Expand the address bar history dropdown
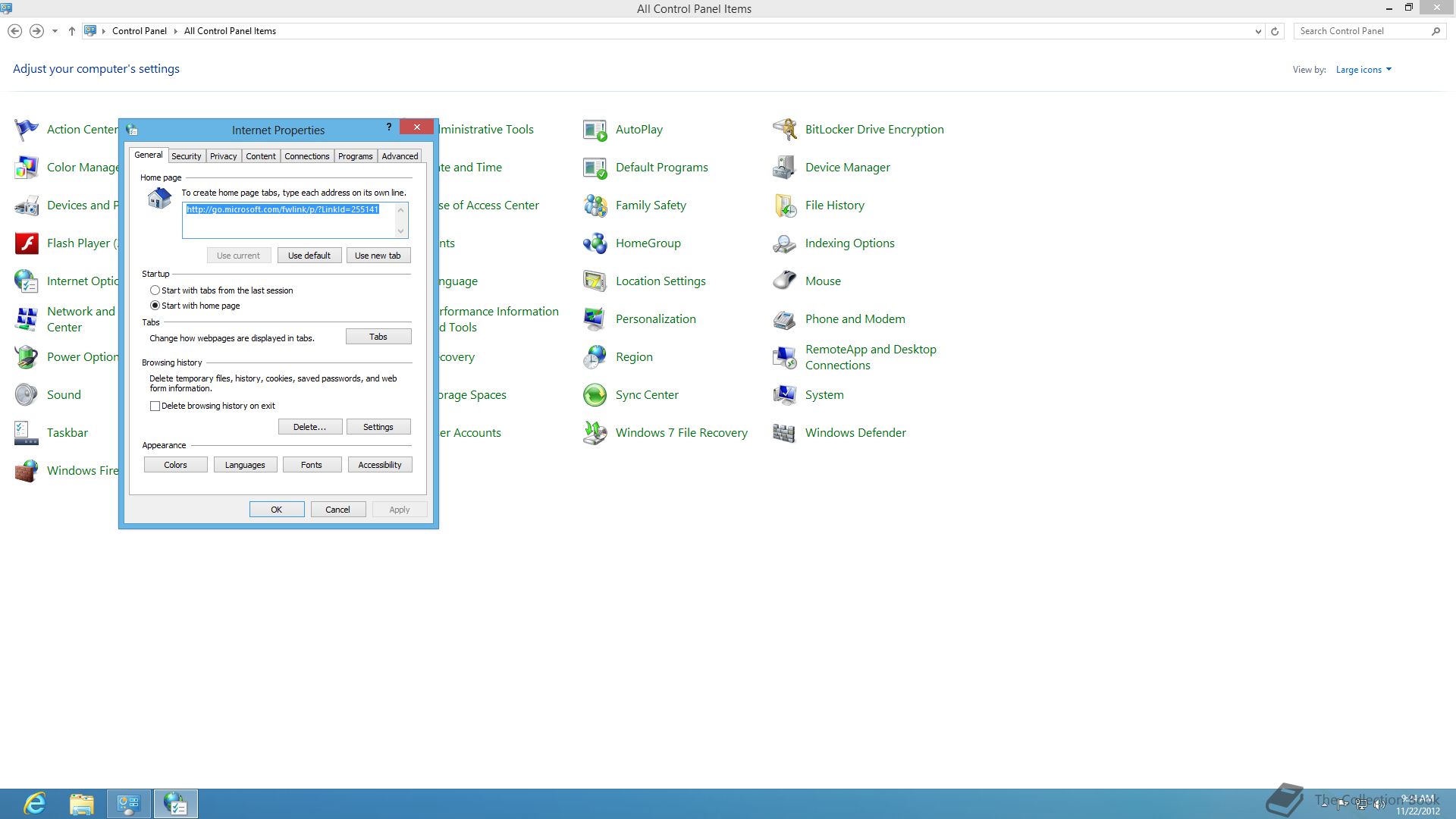1456x819 pixels. pyautogui.click(x=1258, y=31)
